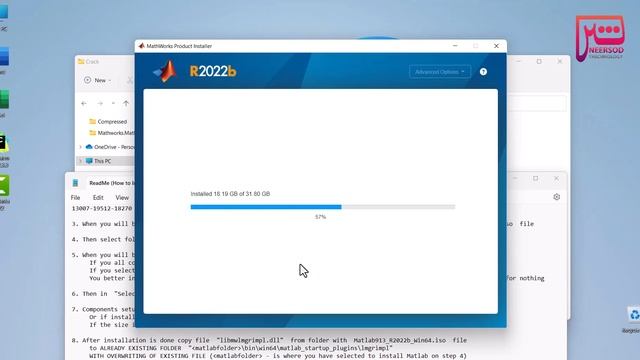Open File menu in Notepad
Screen dimensions: 640x360
(x=76, y=198)
